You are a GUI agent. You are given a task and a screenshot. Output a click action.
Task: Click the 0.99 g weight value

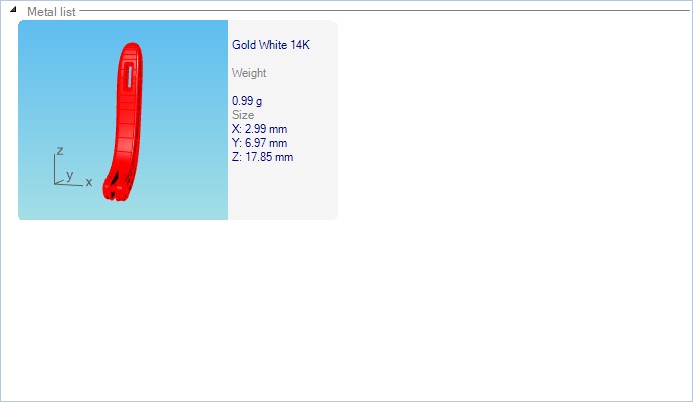tap(247, 101)
